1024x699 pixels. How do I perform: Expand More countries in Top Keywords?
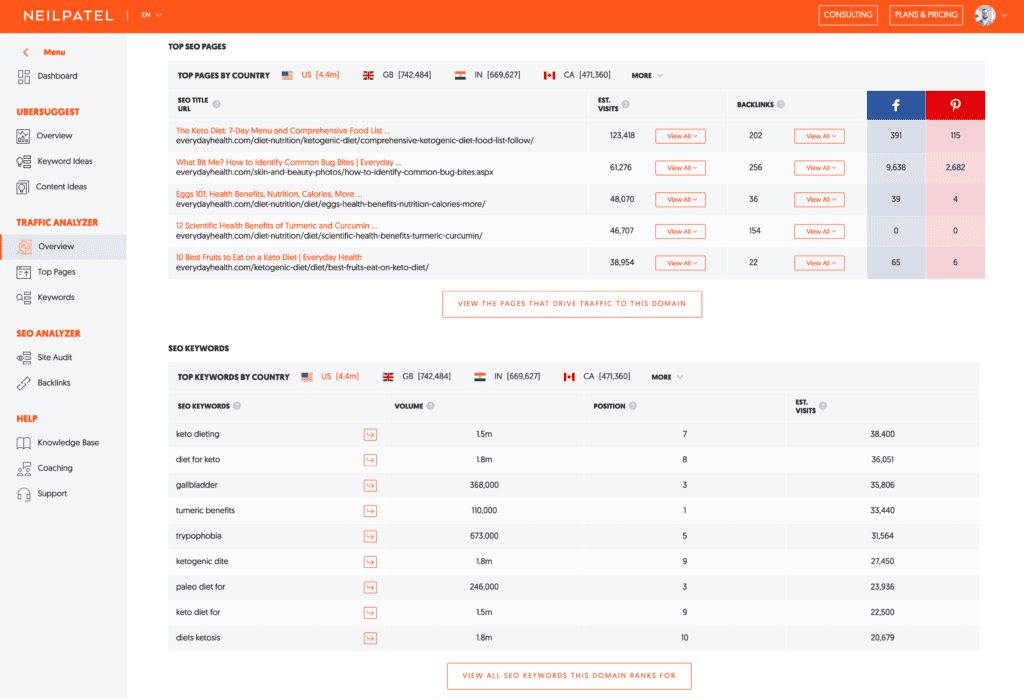click(x=667, y=377)
